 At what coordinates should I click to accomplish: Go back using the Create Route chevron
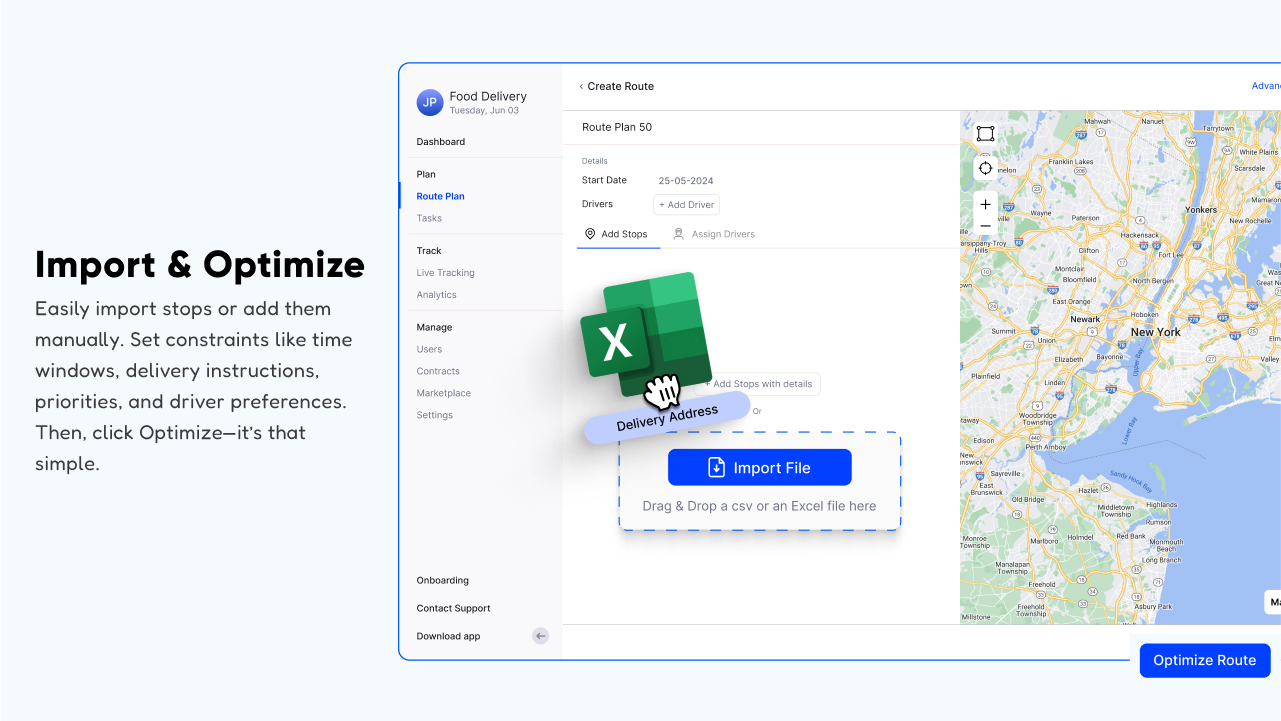pyautogui.click(x=581, y=86)
